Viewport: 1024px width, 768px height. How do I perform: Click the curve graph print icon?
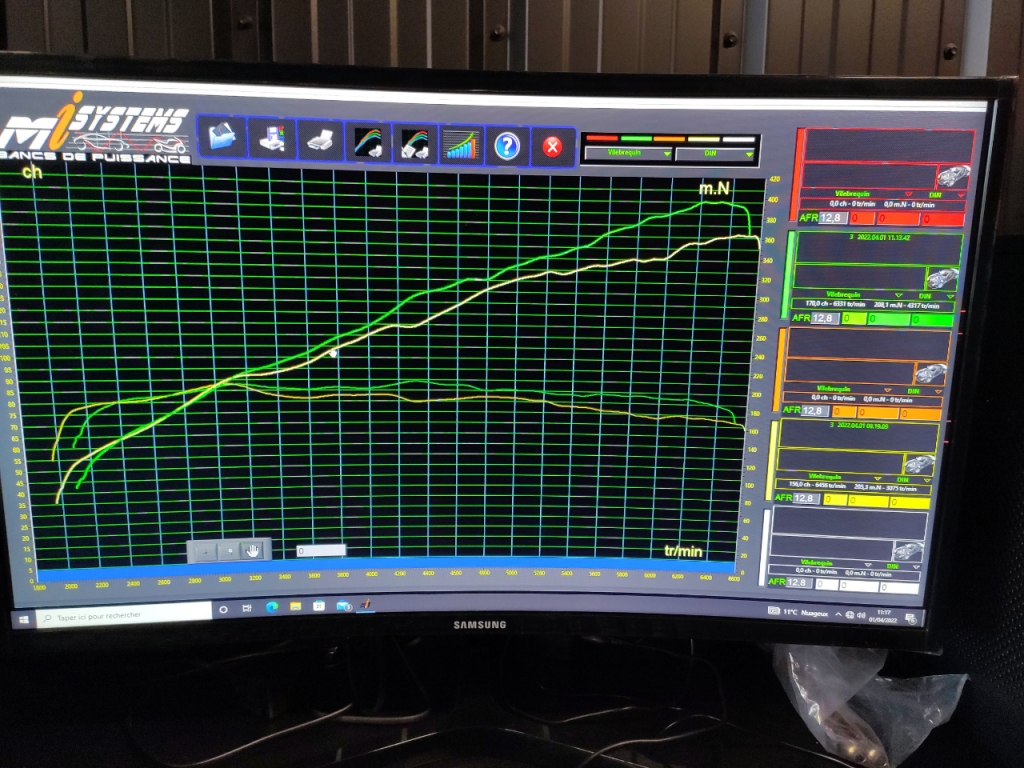(x=368, y=143)
